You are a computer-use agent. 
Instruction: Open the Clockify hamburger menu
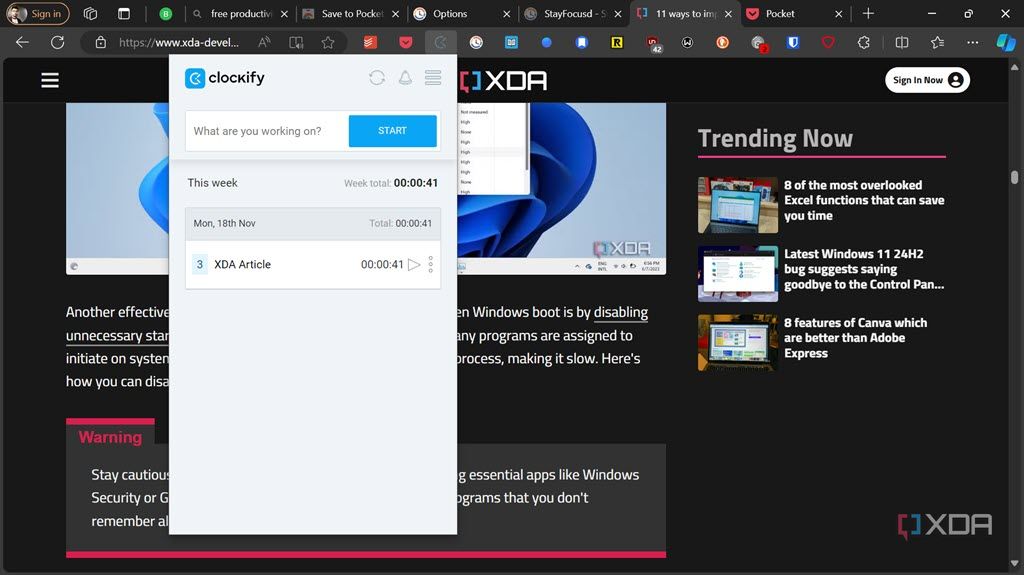pyautogui.click(x=433, y=78)
